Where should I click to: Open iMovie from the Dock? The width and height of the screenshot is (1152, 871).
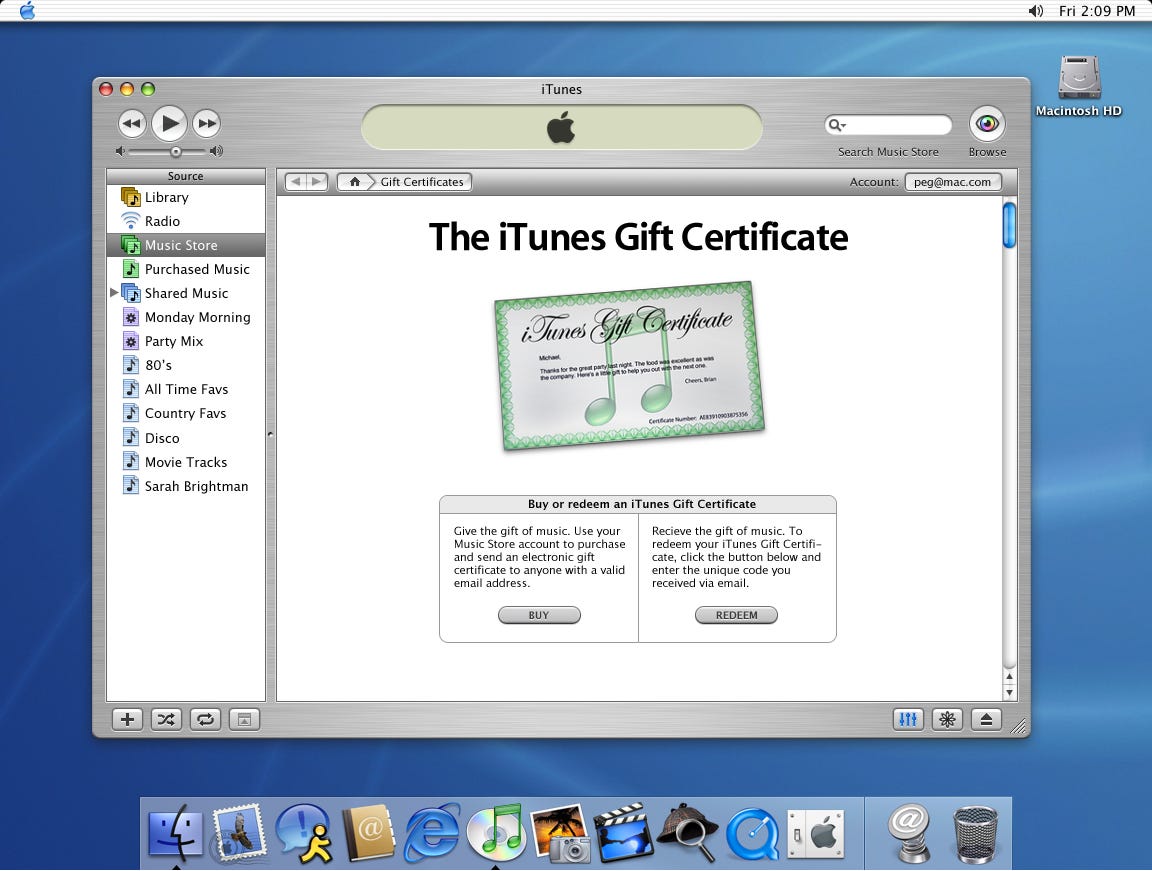[623, 832]
